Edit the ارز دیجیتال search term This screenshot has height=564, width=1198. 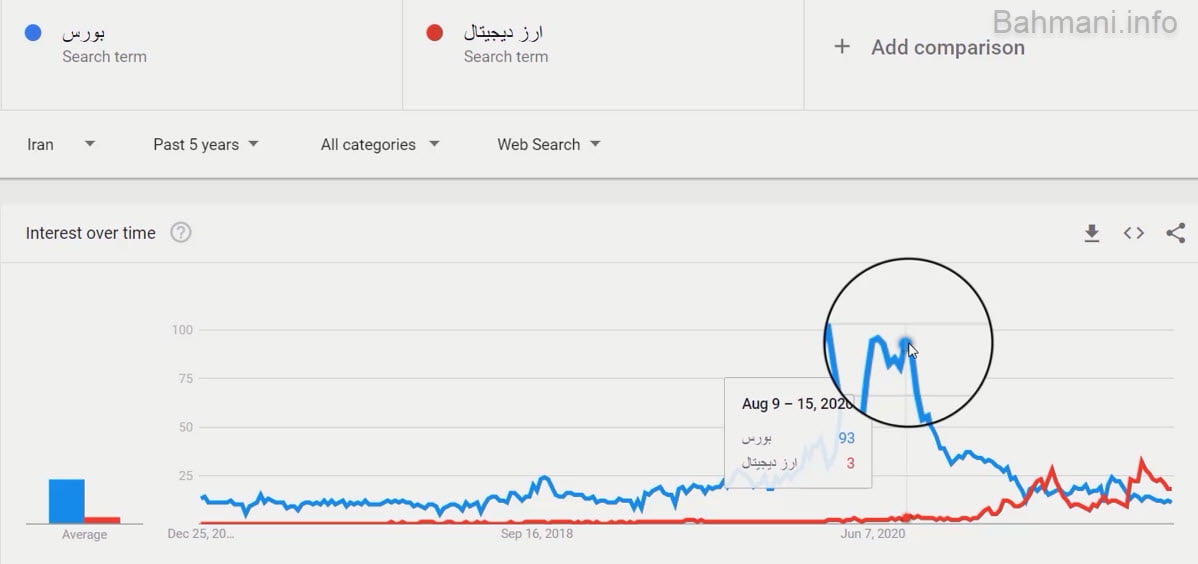tap(503, 33)
